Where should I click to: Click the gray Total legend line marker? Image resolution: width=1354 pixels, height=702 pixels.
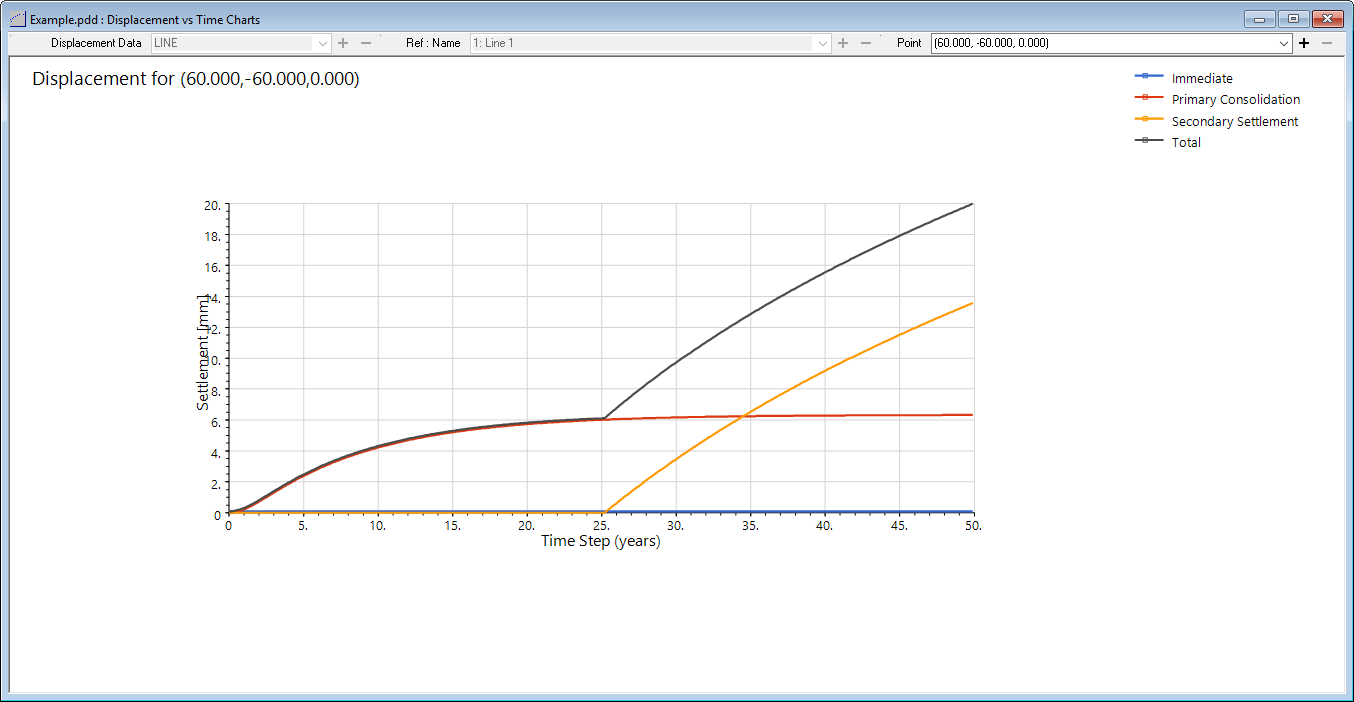1148,142
